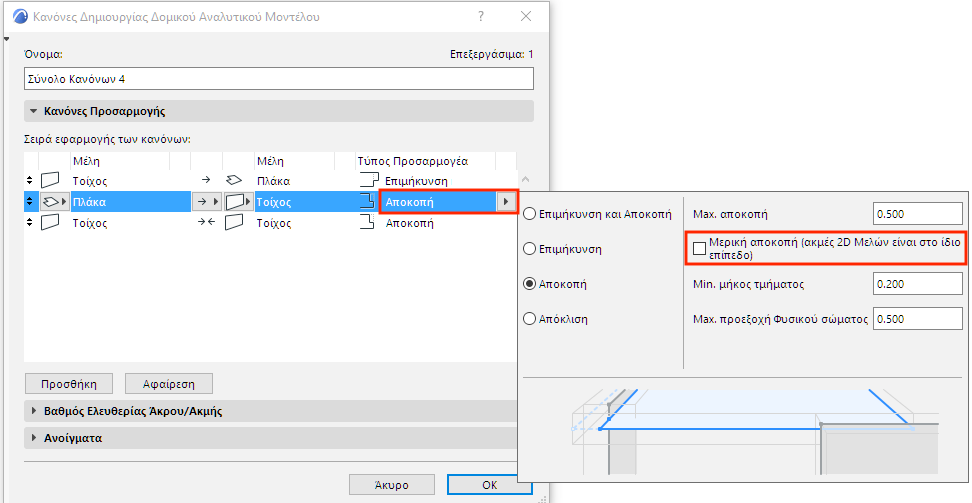Click the bidirectional arrows icon in third row
This screenshot has height=503, width=972.
[x=205, y=223]
